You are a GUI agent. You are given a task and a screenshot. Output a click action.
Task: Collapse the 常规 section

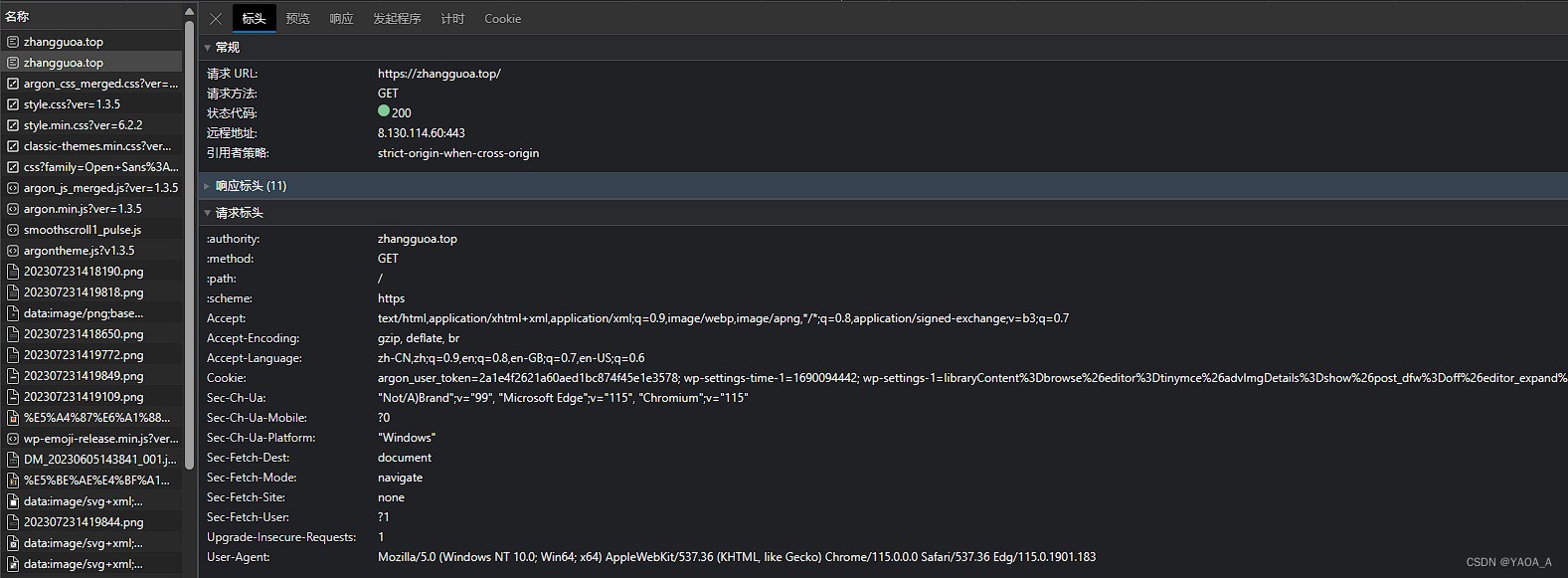point(208,47)
